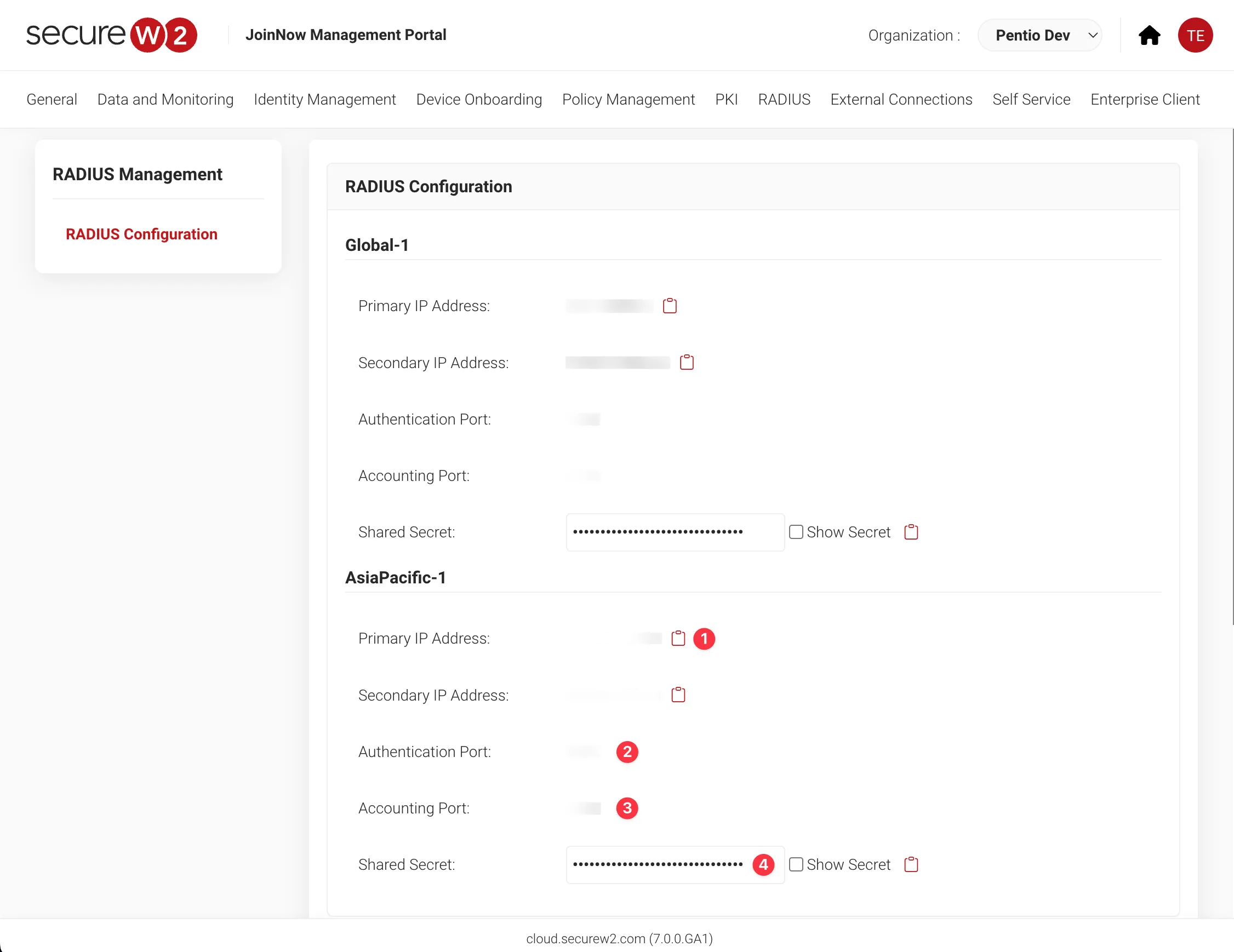This screenshot has width=1234, height=952.
Task: Select the RADIUS tab in top navigation
Action: pos(784,99)
